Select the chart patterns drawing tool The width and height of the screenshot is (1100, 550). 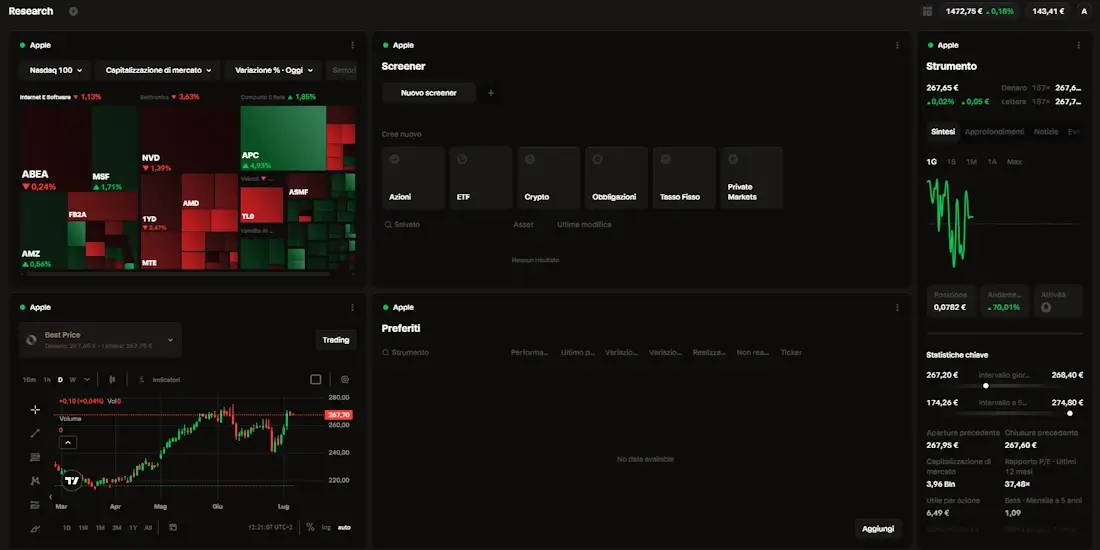[x=35, y=481]
